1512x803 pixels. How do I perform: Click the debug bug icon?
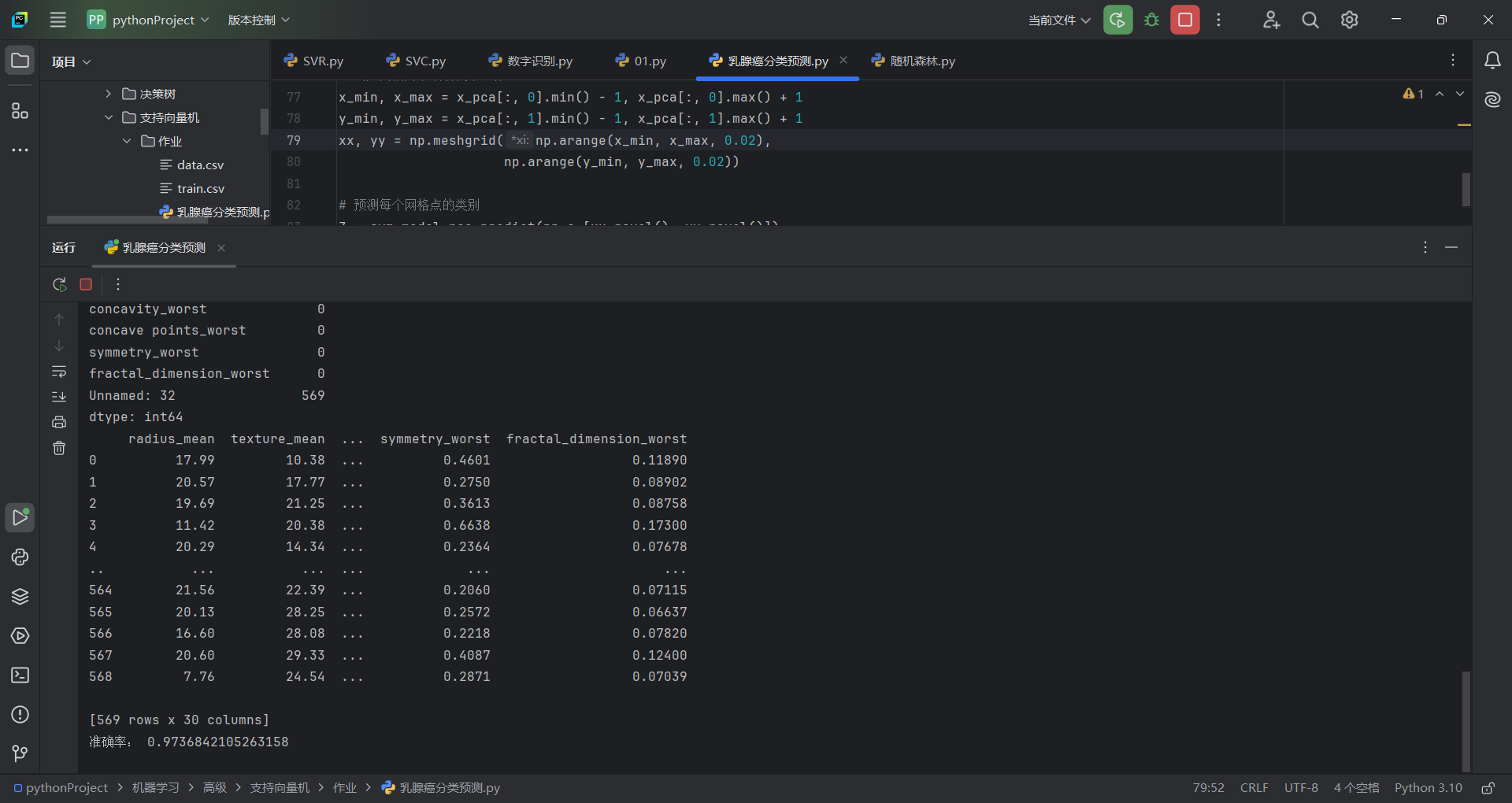tap(1151, 20)
